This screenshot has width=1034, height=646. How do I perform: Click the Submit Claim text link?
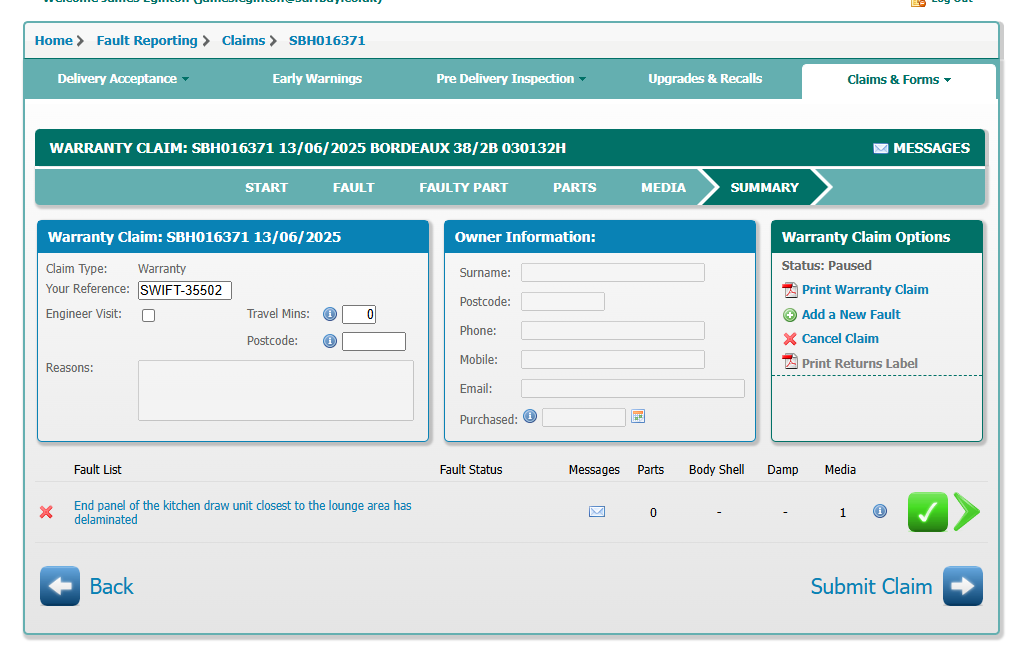871,587
